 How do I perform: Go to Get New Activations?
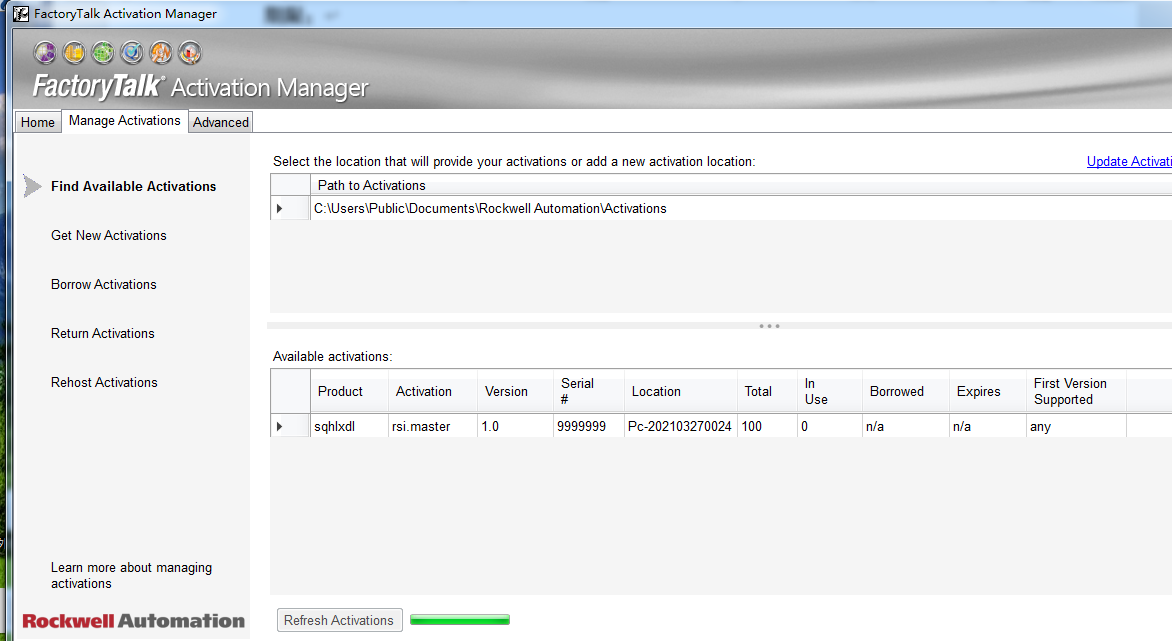coord(109,236)
